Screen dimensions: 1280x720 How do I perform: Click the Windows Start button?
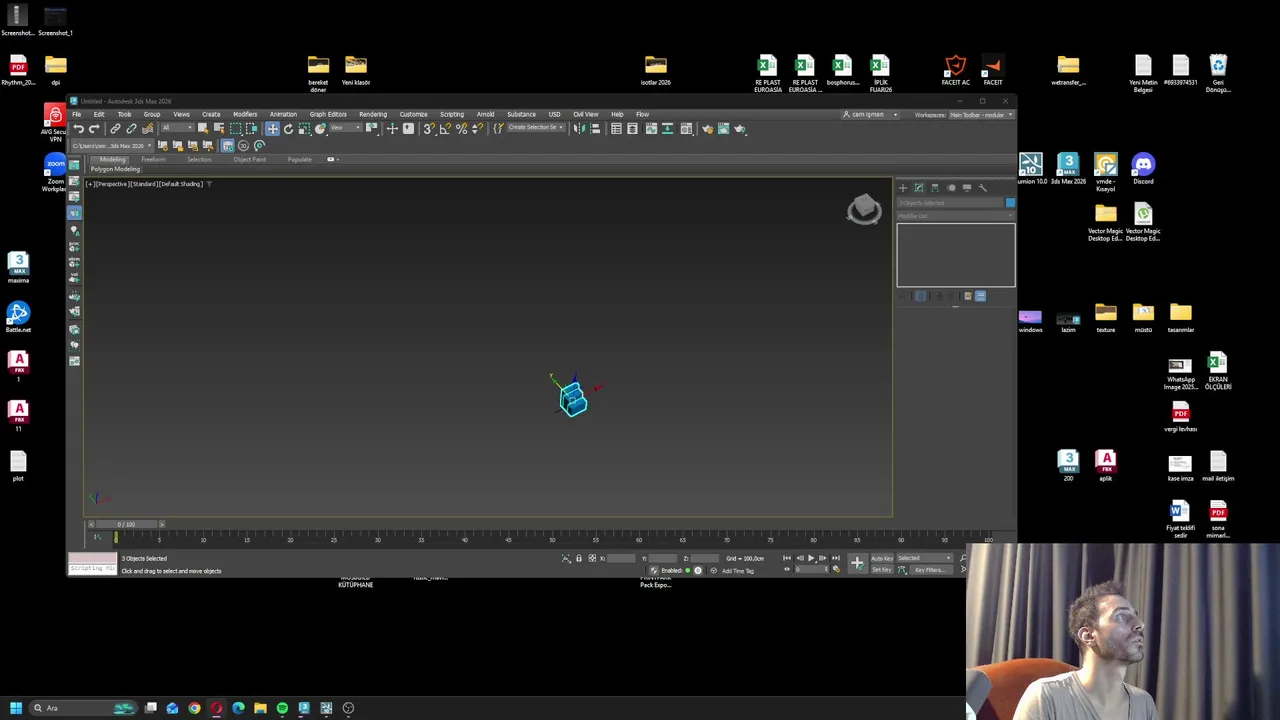16,708
